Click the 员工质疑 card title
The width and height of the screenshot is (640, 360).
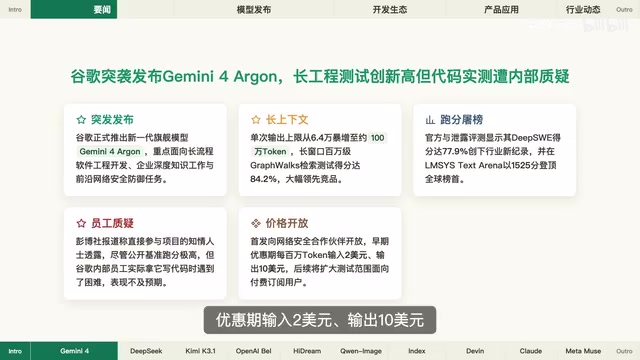pyautogui.click(x=112, y=223)
